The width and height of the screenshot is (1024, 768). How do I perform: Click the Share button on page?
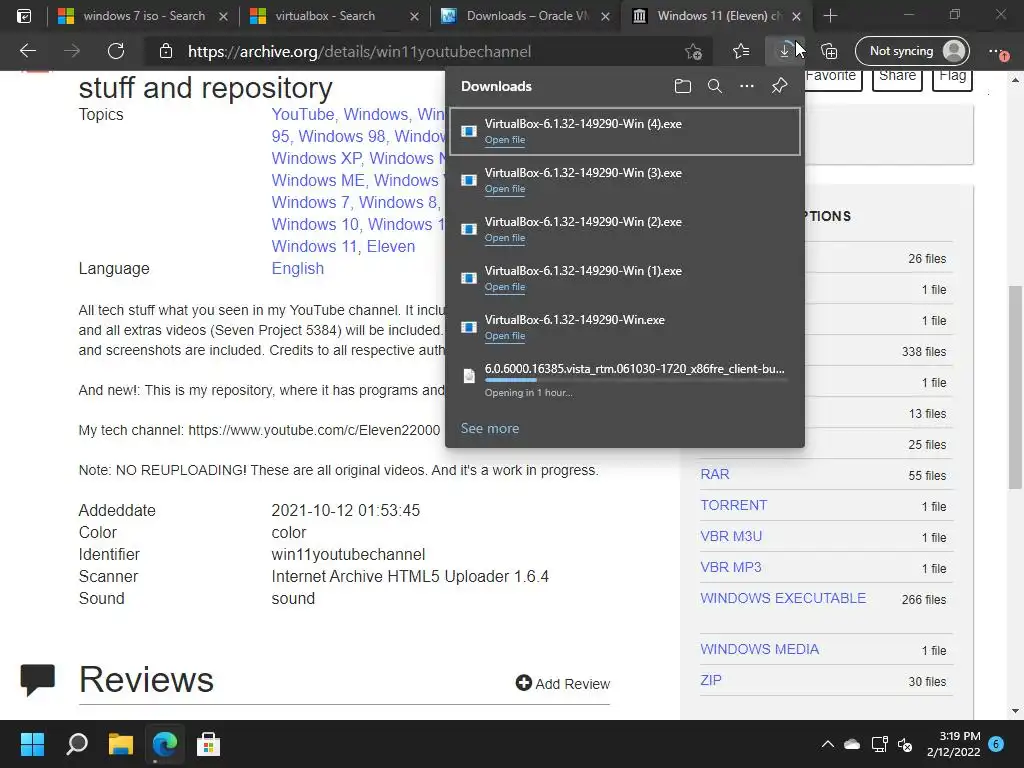[897, 76]
